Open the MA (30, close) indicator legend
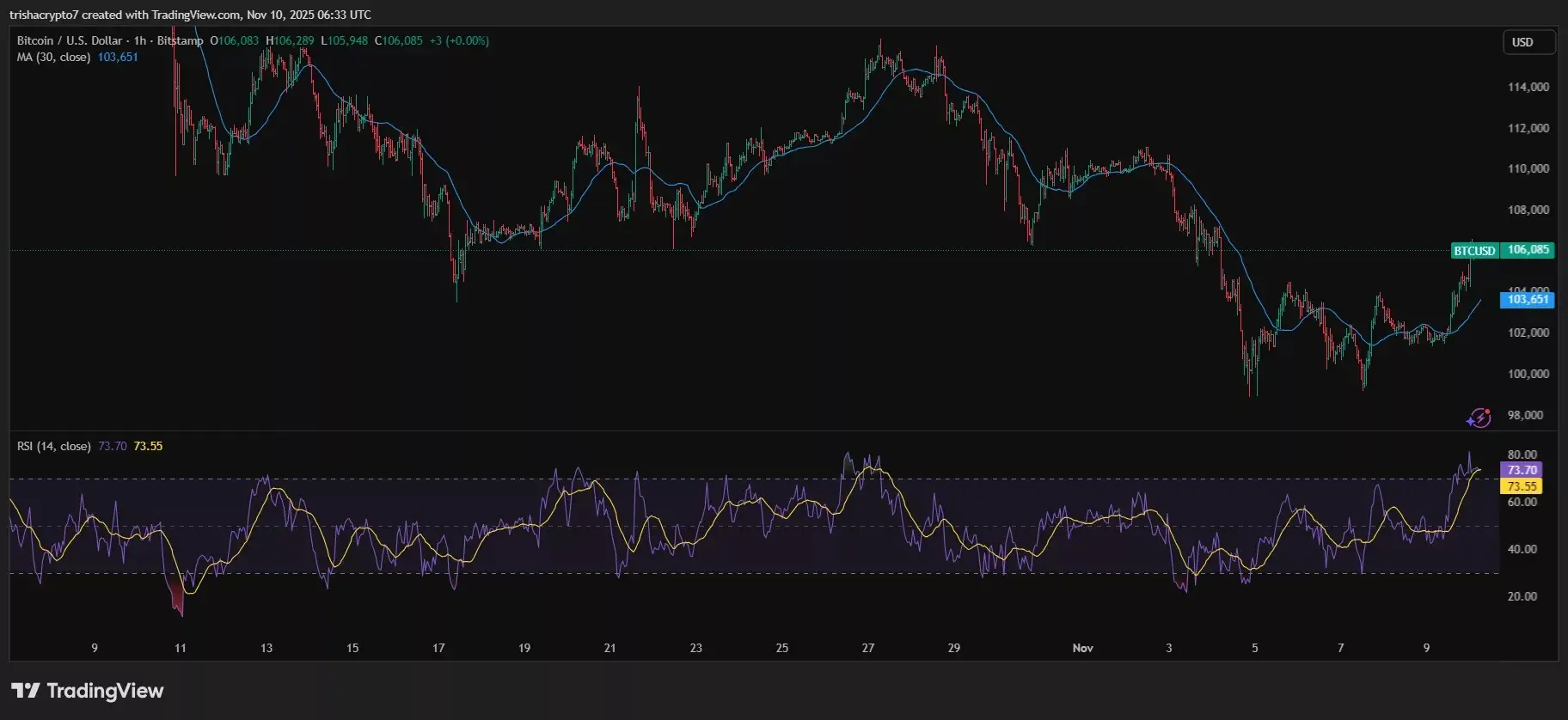This screenshot has width=1568, height=720. click(x=53, y=57)
